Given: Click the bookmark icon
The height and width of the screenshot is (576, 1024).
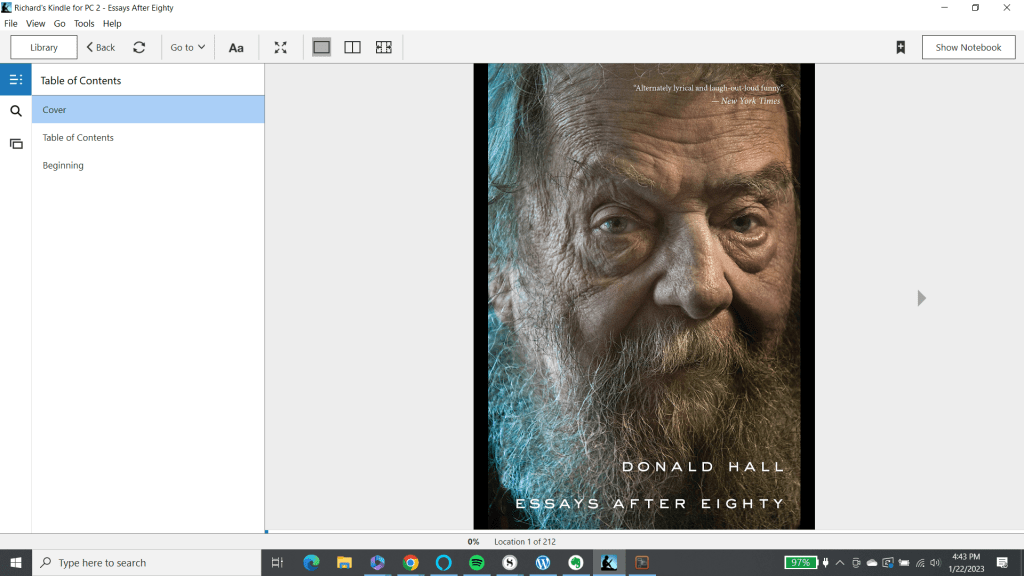Looking at the screenshot, I should (x=900, y=47).
